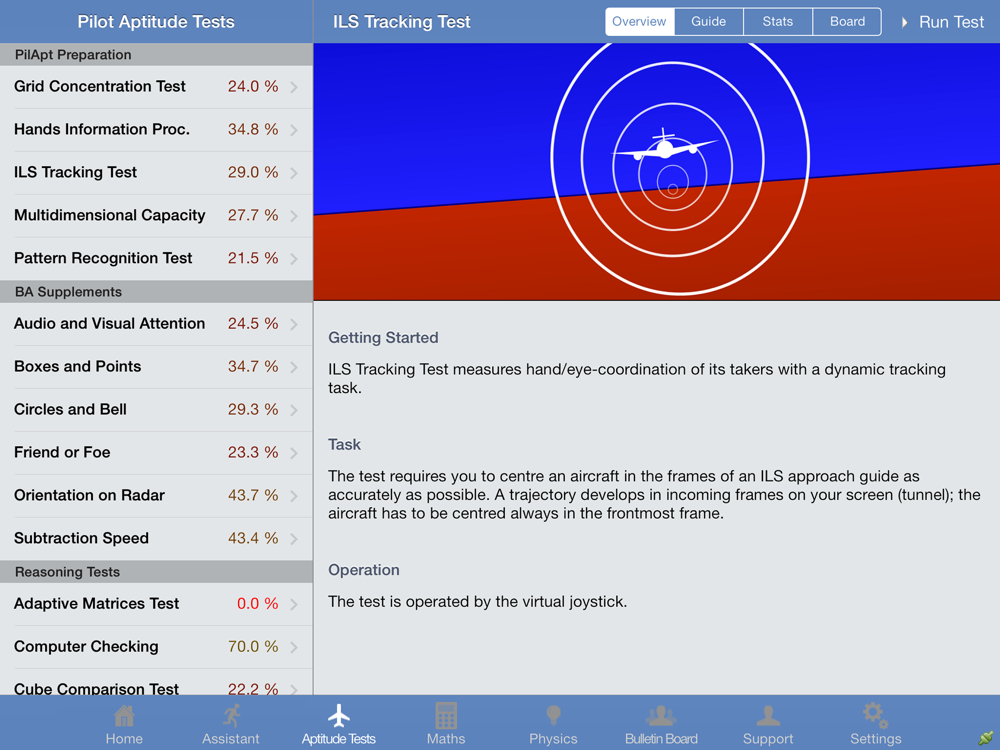Select the Aptitude Tests airplane icon
The image size is (1000, 750).
click(339, 716)
